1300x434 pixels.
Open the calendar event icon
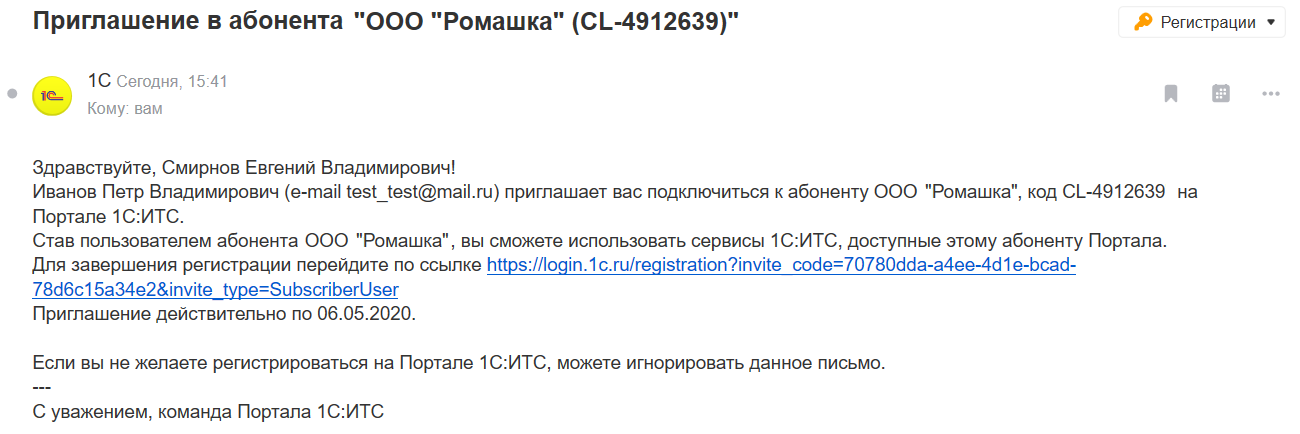click(x=1220, y=94)
